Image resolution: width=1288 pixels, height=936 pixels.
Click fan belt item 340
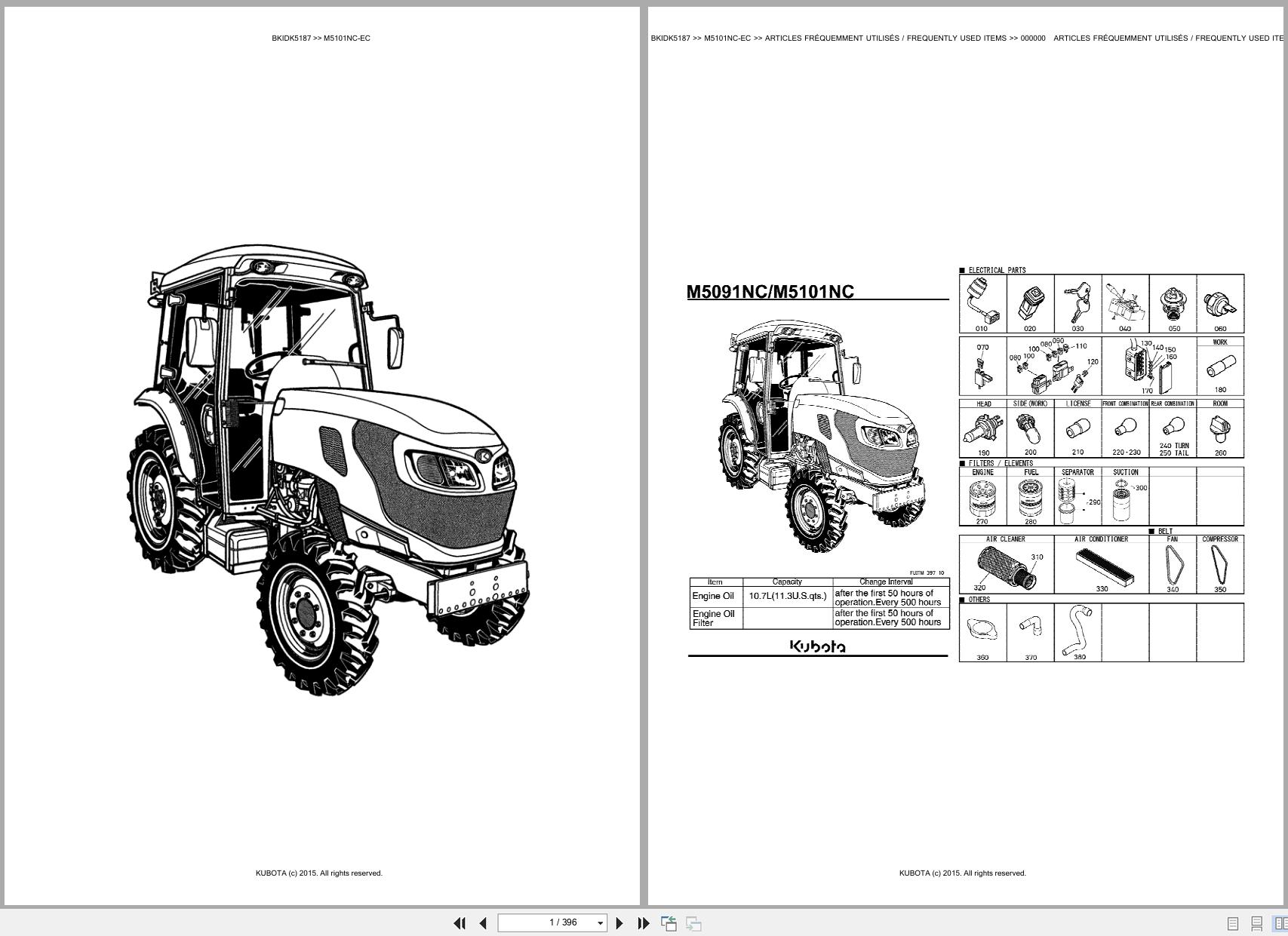pyautogui.click(x=1174, y=564)
